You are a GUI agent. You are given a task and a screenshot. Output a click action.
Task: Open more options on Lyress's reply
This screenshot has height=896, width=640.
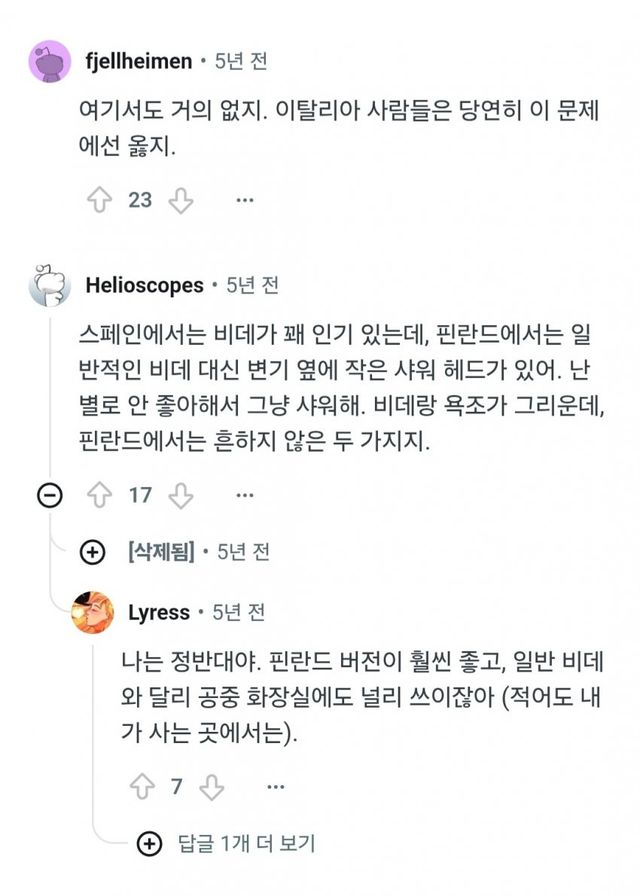click(275, 787)
